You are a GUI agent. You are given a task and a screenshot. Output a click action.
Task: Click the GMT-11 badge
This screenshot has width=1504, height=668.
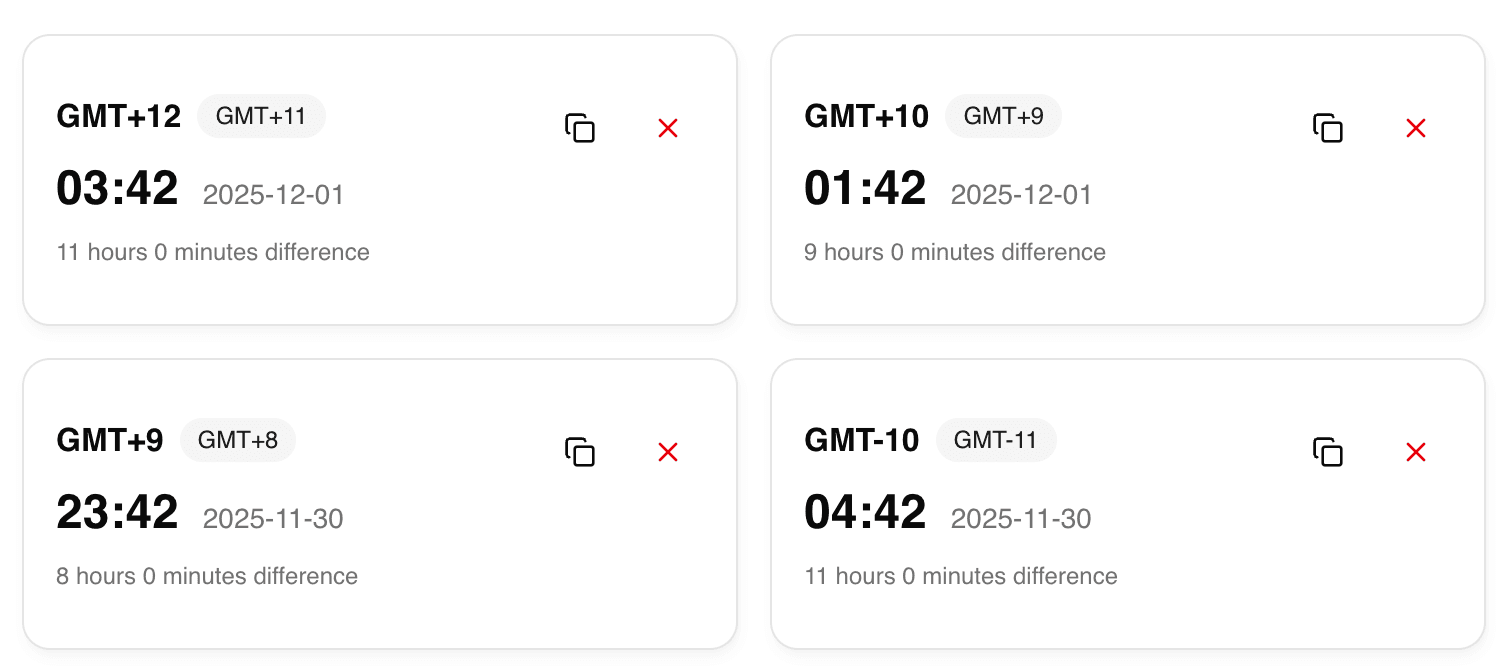996,440
